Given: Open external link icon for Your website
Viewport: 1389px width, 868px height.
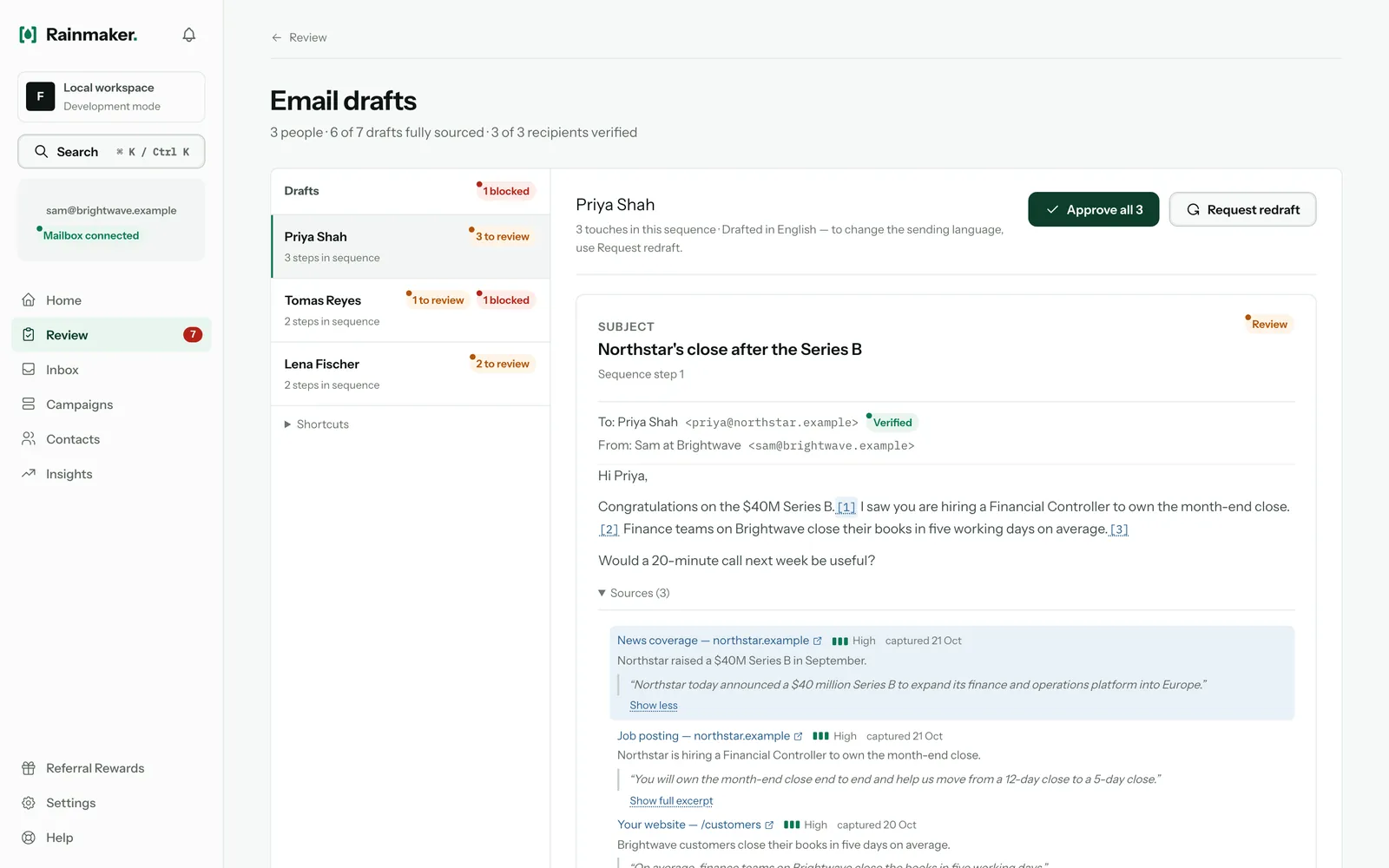Looking at the screenshot, I should [768, 825].
